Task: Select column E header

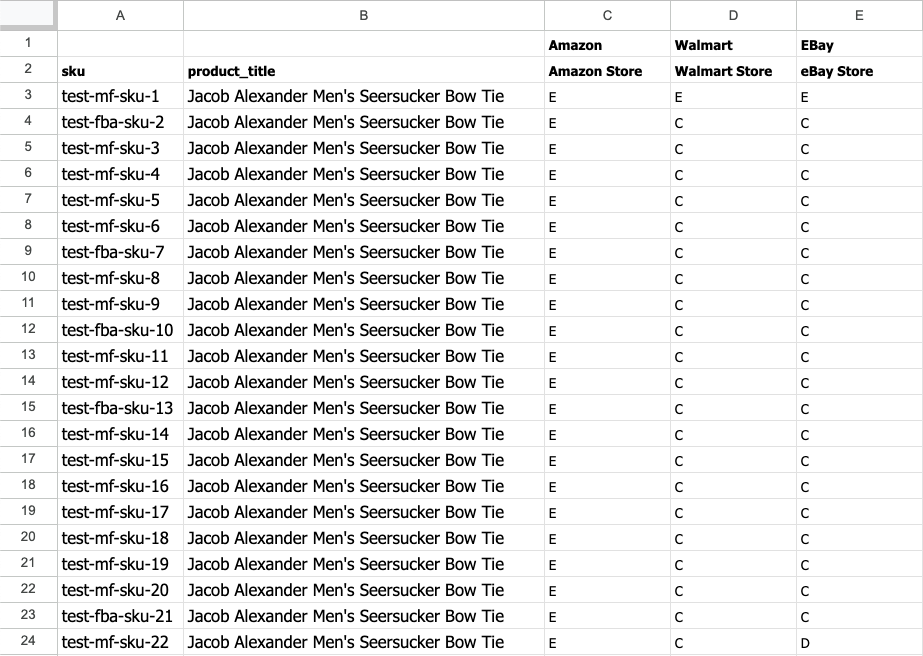Action: pyautogui.click(x=859, y=15)
